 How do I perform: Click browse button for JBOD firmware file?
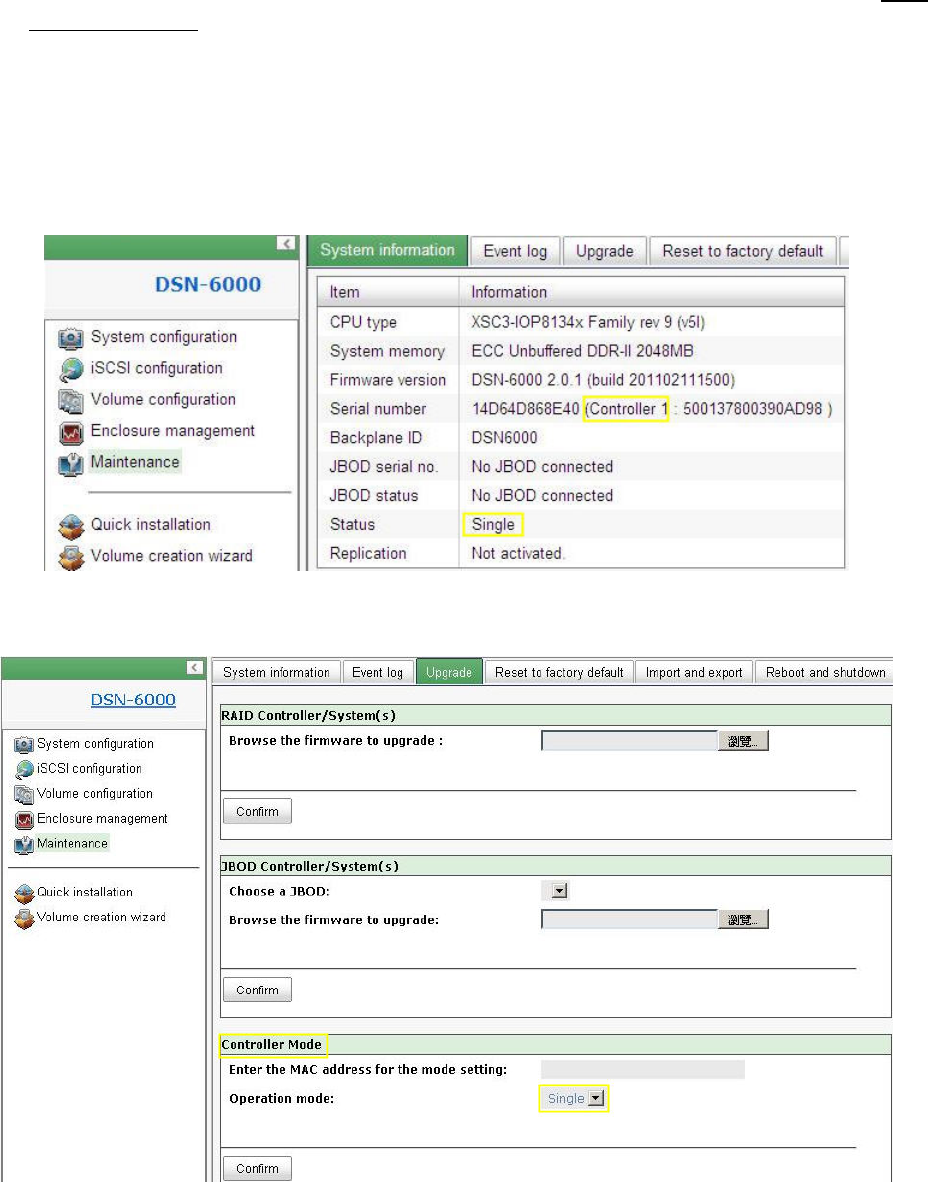pyautogui.click(x=743, y=920)
